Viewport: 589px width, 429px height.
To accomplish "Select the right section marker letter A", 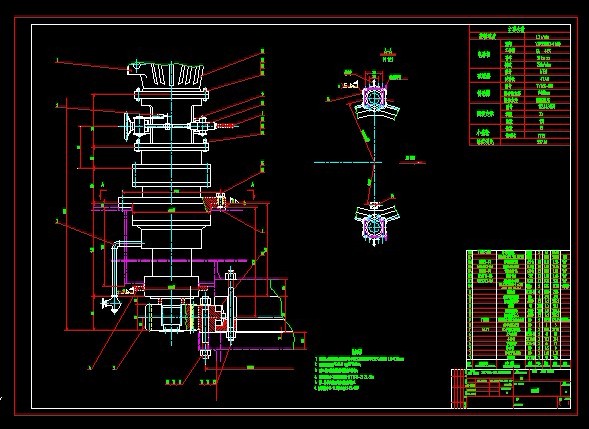I will coord(252,184).
